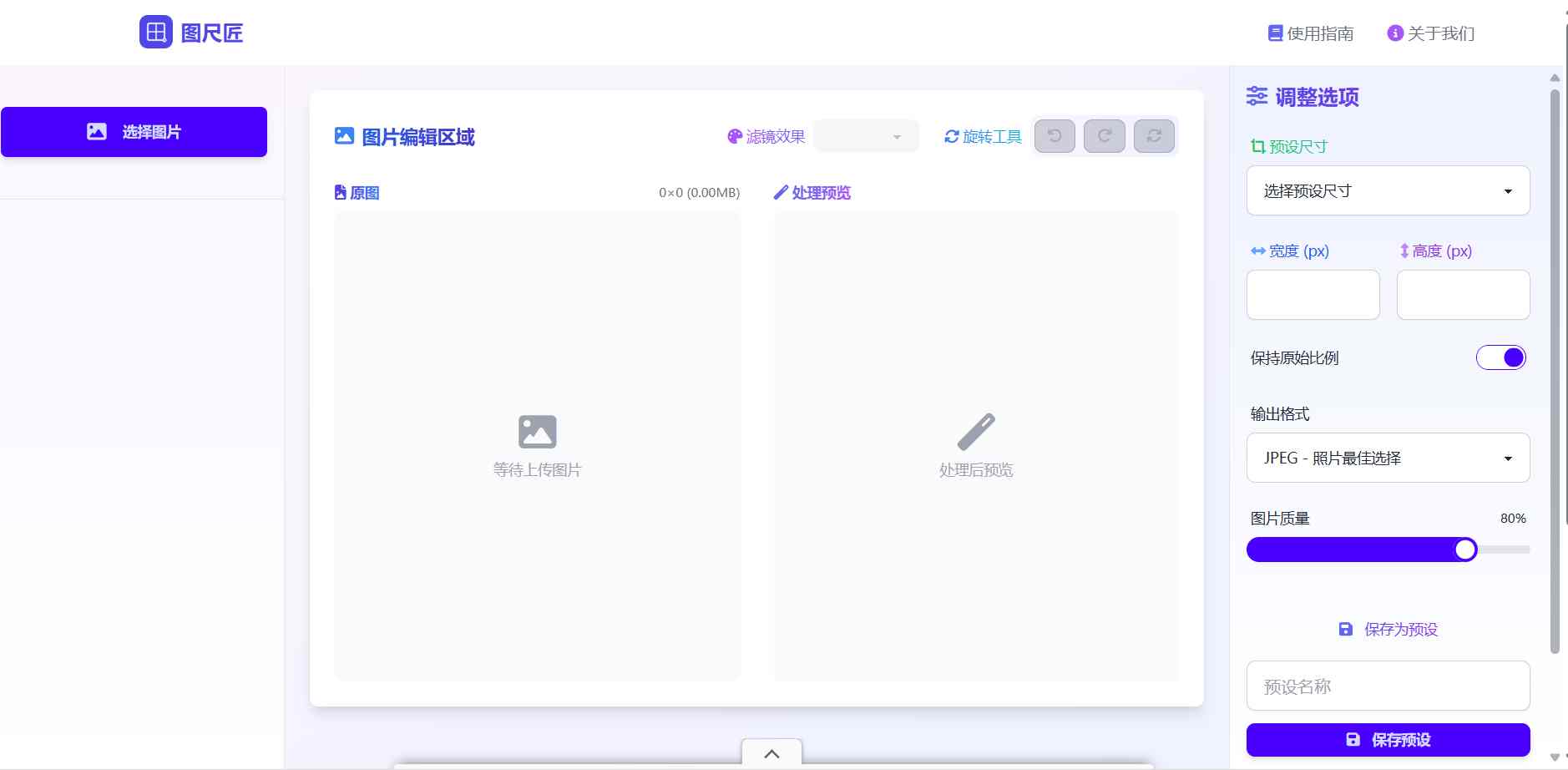
Task: Click the rotate left icon in toolbar
Action: click(x=1054, y=135)
